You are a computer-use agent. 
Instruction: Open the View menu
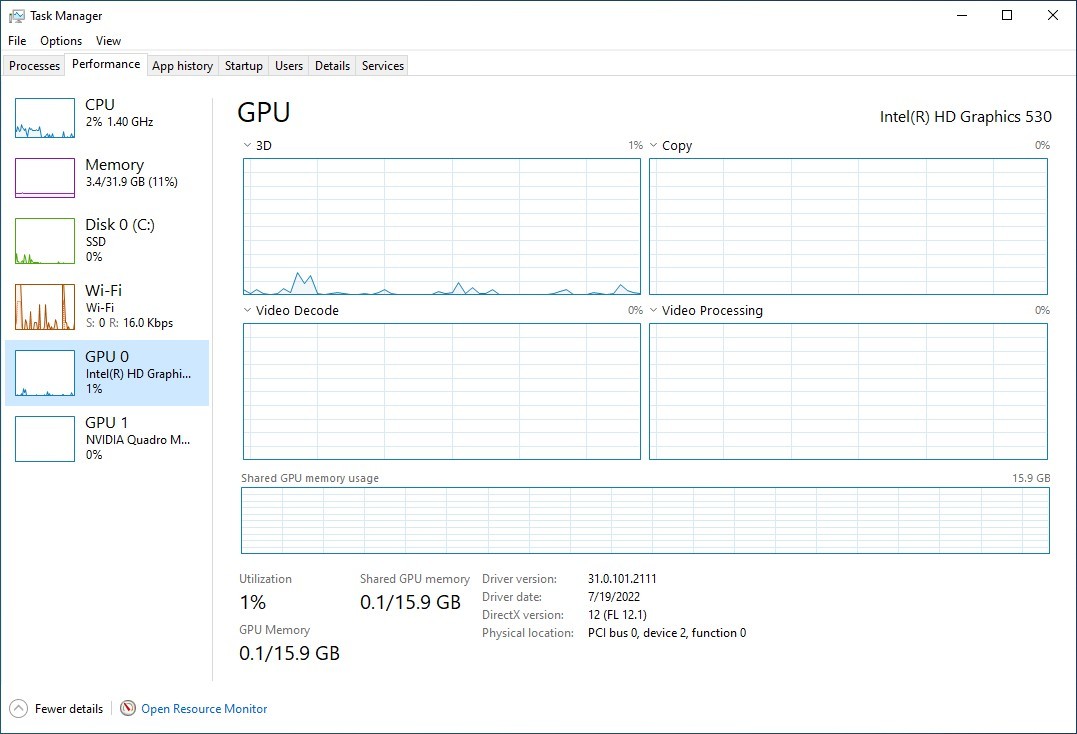(109, 41)
